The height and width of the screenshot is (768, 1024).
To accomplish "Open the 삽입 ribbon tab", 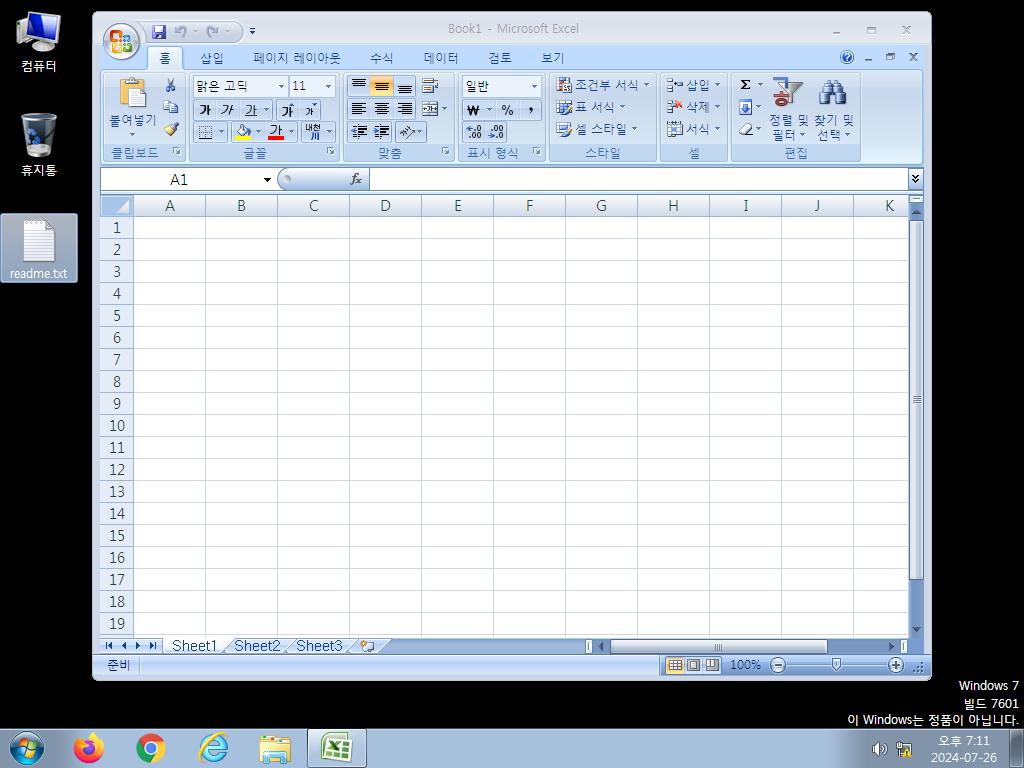I will pos(212,58).
